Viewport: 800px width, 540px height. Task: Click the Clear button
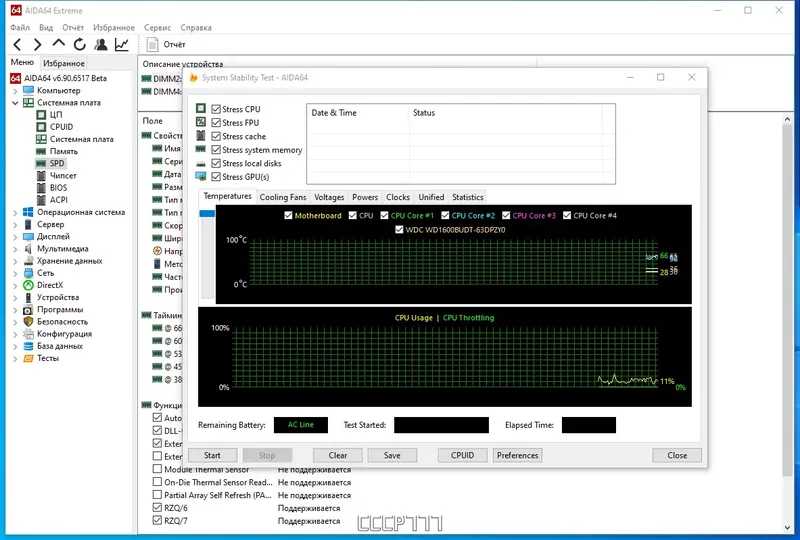click(x=338, y=455)
